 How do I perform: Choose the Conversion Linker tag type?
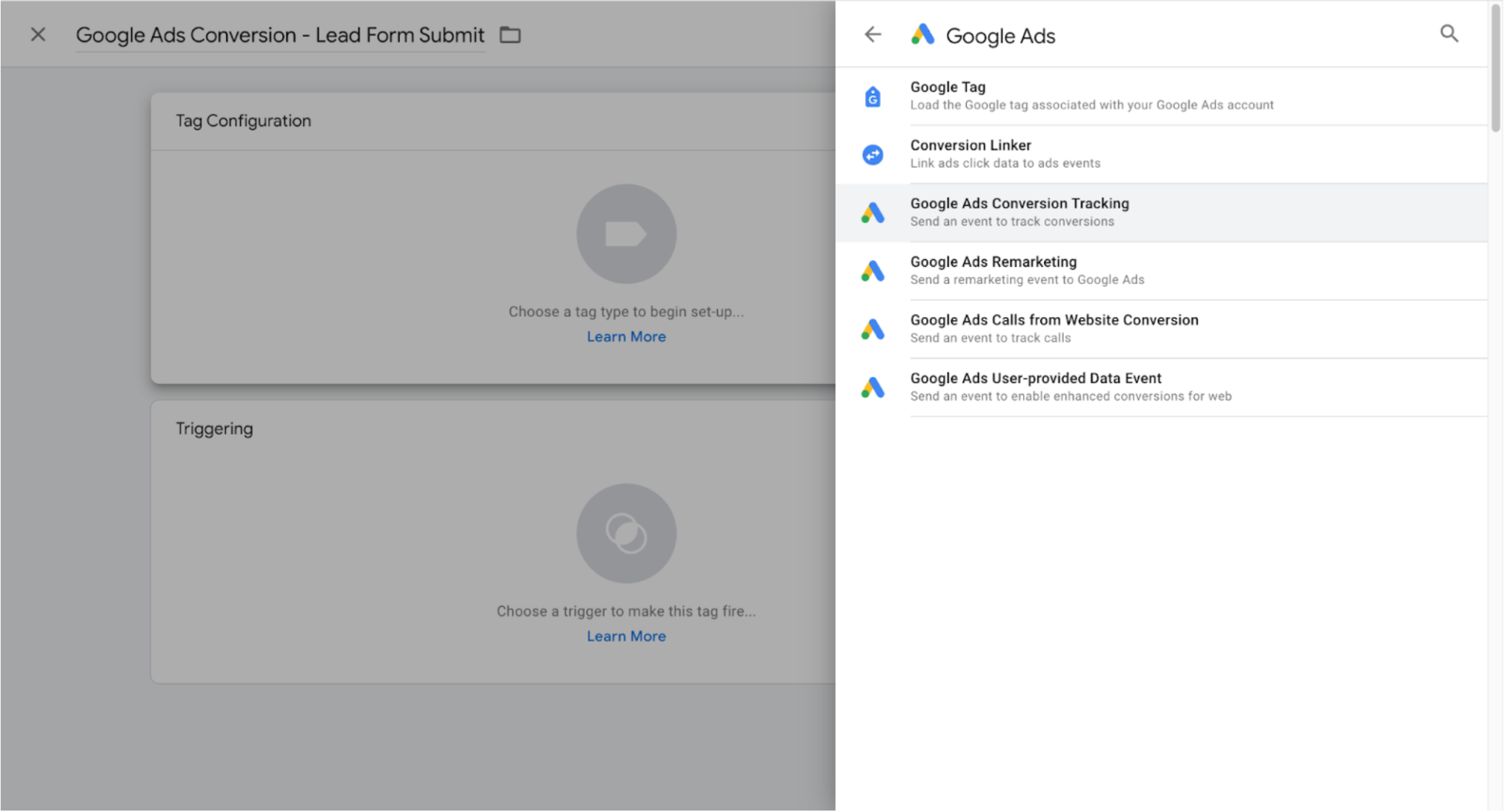[x=1005, y=153]
